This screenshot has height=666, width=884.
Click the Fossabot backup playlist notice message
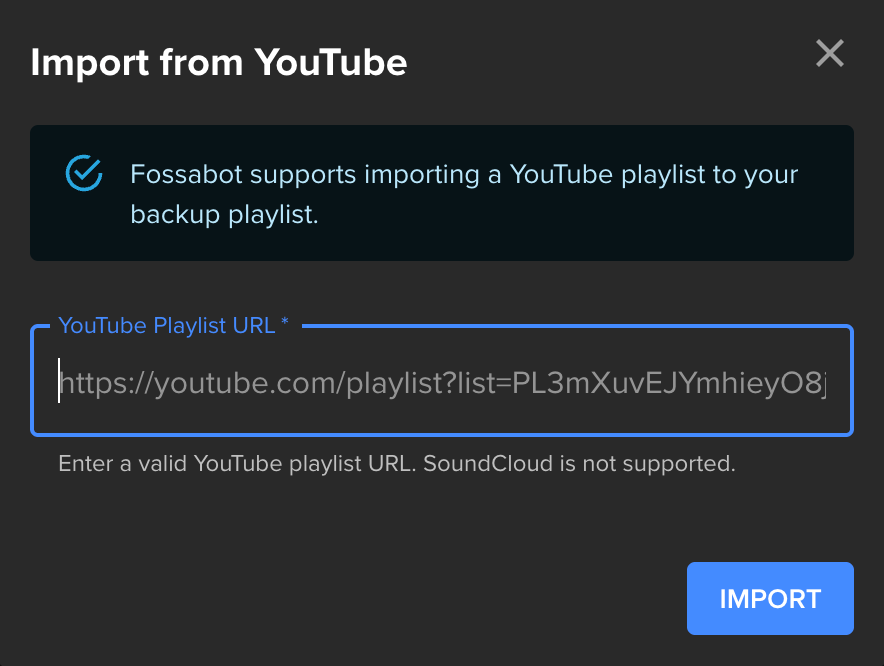[463, 193]
